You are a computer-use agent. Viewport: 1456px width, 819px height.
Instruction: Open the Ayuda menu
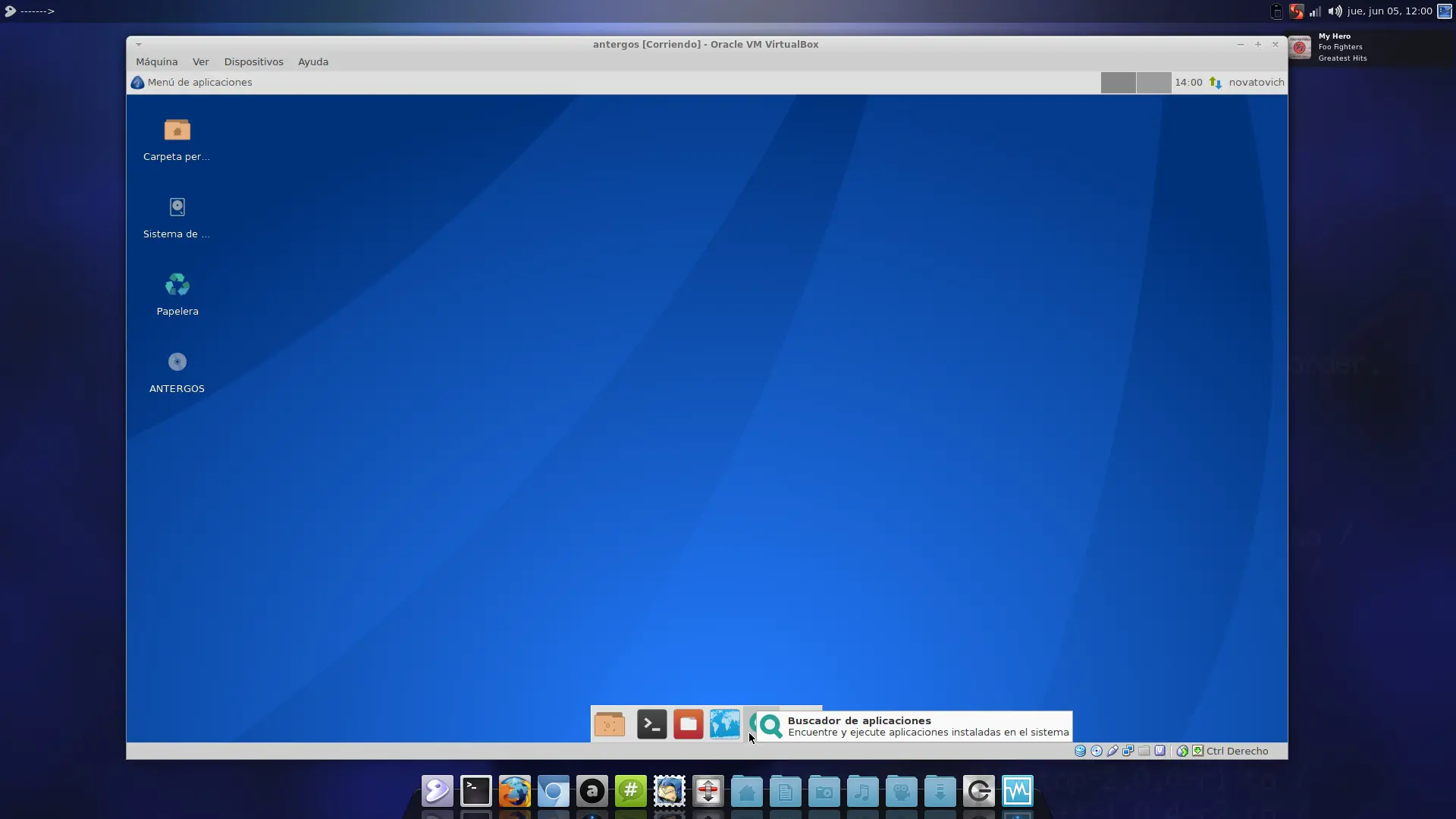click(312, 62)
